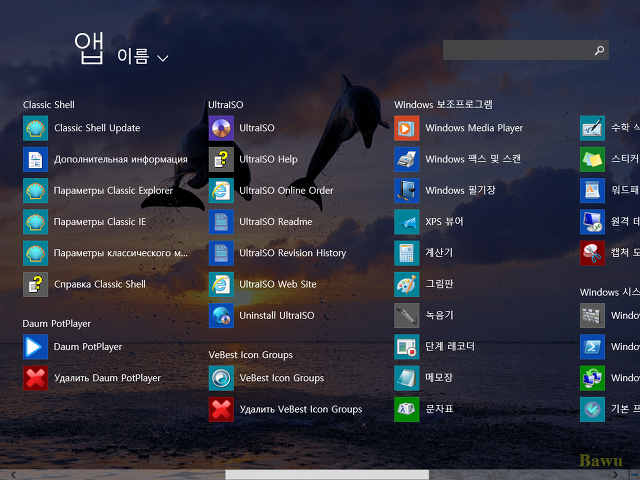640x480 pixels.
Task: Click the Uninstall UltraISO icon
Action: (x=221, y=316)
